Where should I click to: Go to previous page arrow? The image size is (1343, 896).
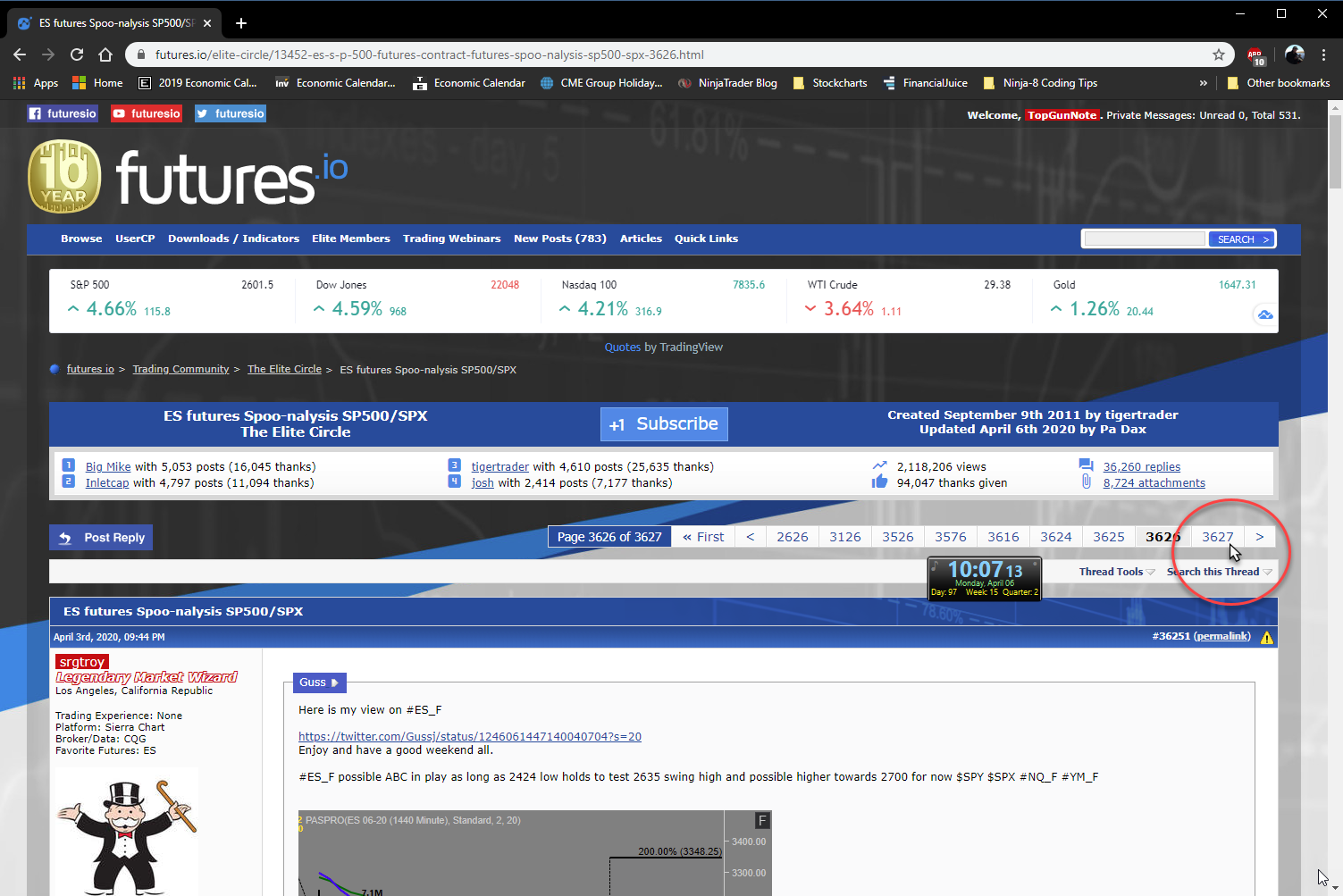(751, 537)
